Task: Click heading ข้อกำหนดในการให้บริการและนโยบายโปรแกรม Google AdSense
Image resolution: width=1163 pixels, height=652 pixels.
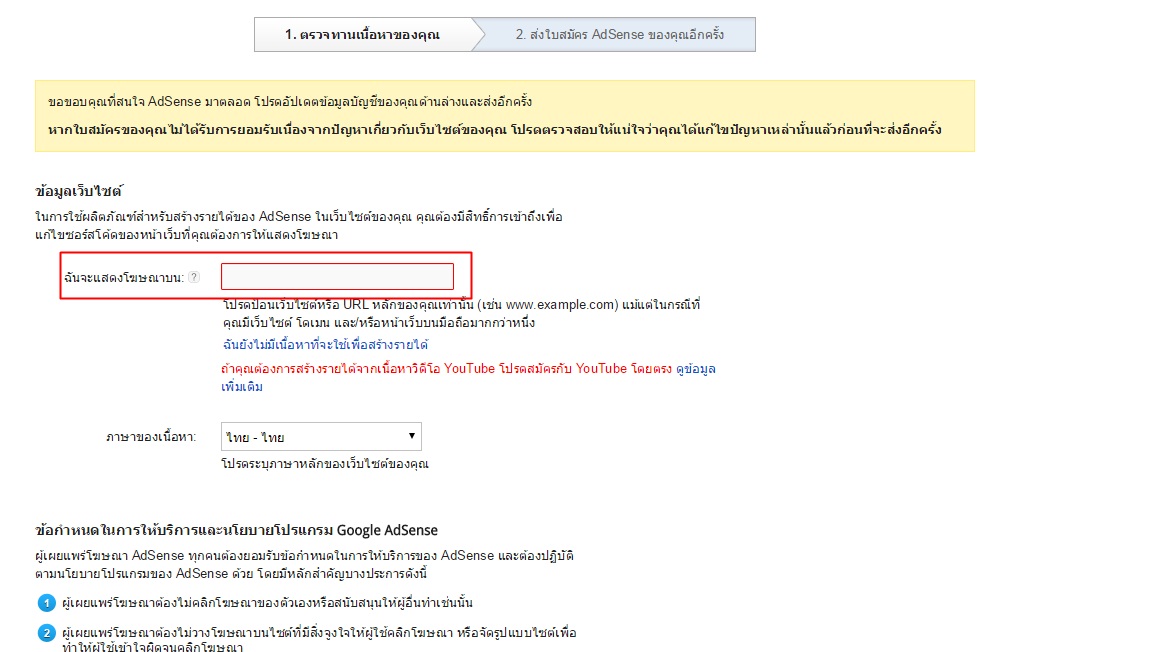Action: pos(237,530)
